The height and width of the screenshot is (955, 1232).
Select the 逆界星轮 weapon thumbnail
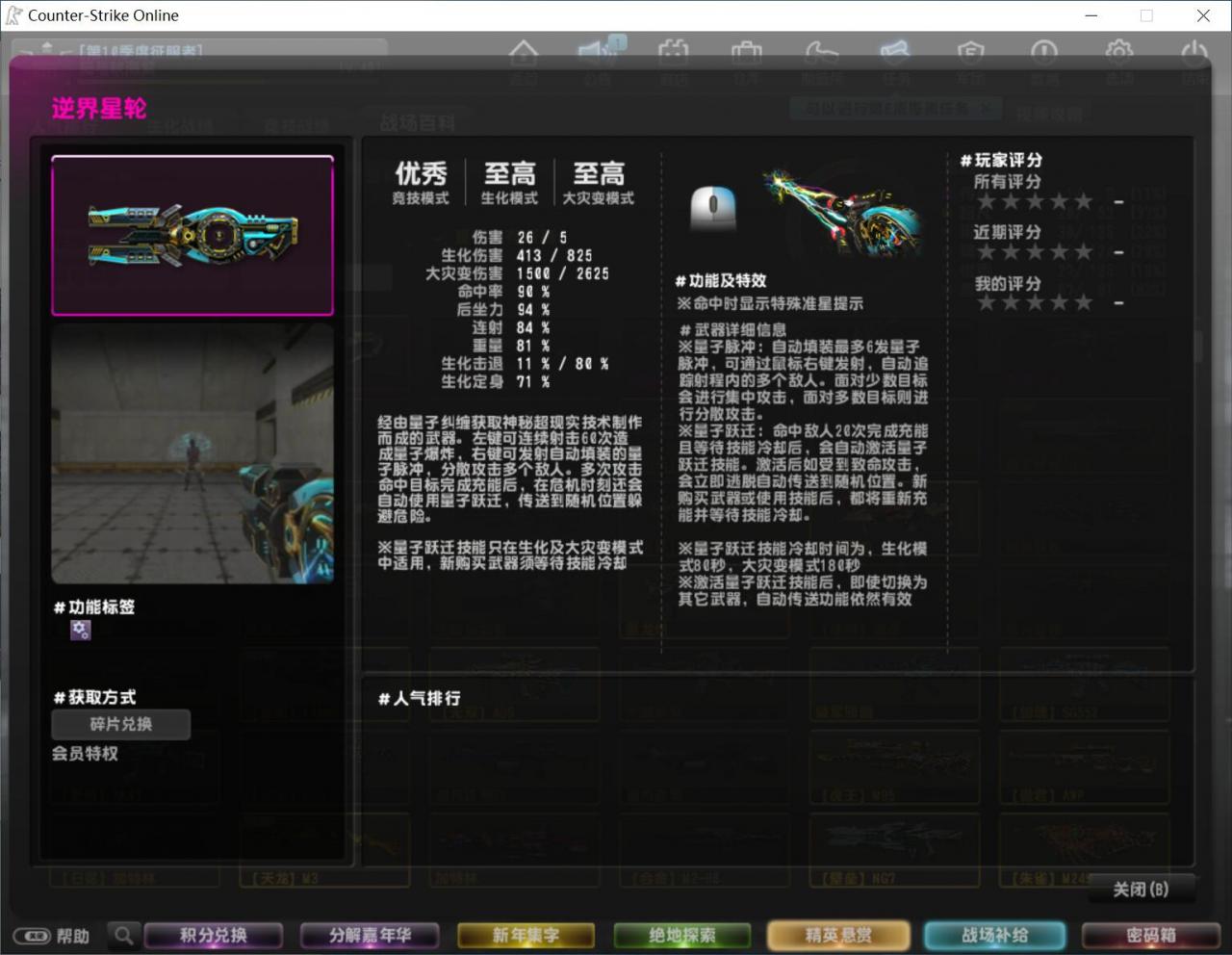tap(192, 236)
